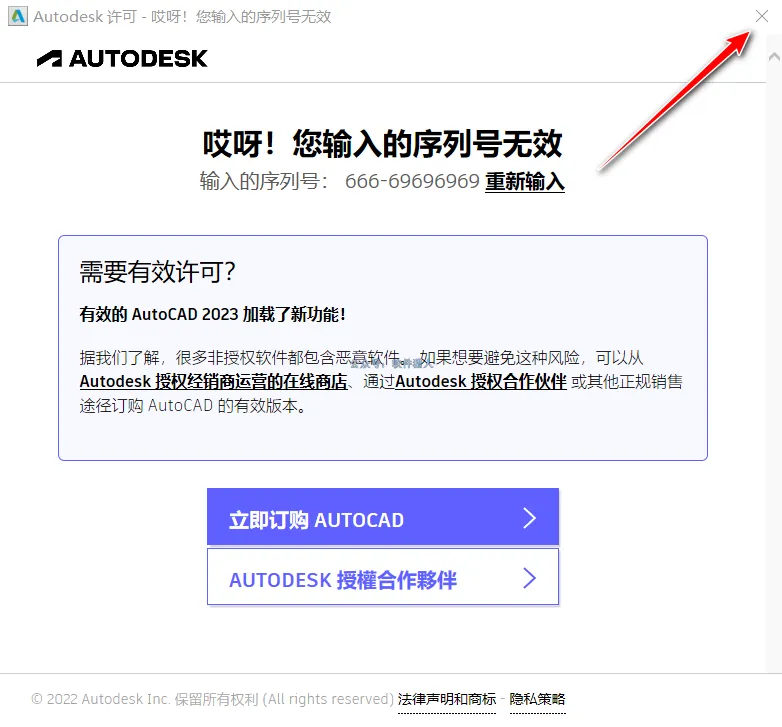Close the Autodesk license dialog window
Screen dimensions: 782x727
[762, 16]
